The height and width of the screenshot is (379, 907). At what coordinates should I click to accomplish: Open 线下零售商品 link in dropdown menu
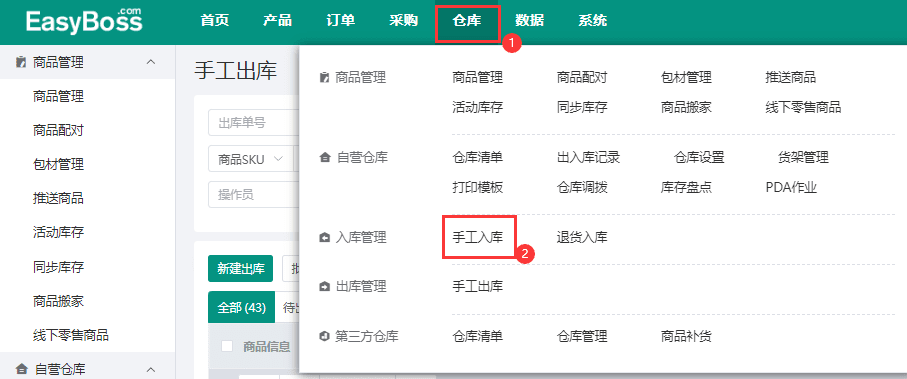point(803,107)
